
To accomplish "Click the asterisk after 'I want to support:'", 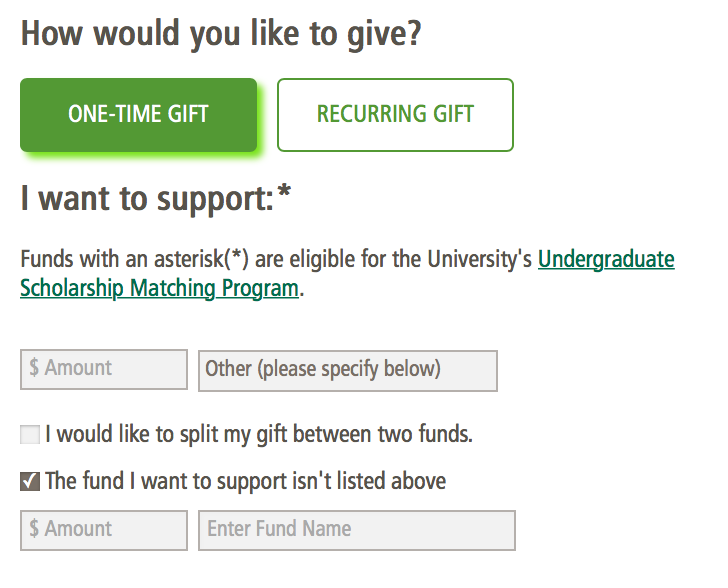I will point(284,193).
